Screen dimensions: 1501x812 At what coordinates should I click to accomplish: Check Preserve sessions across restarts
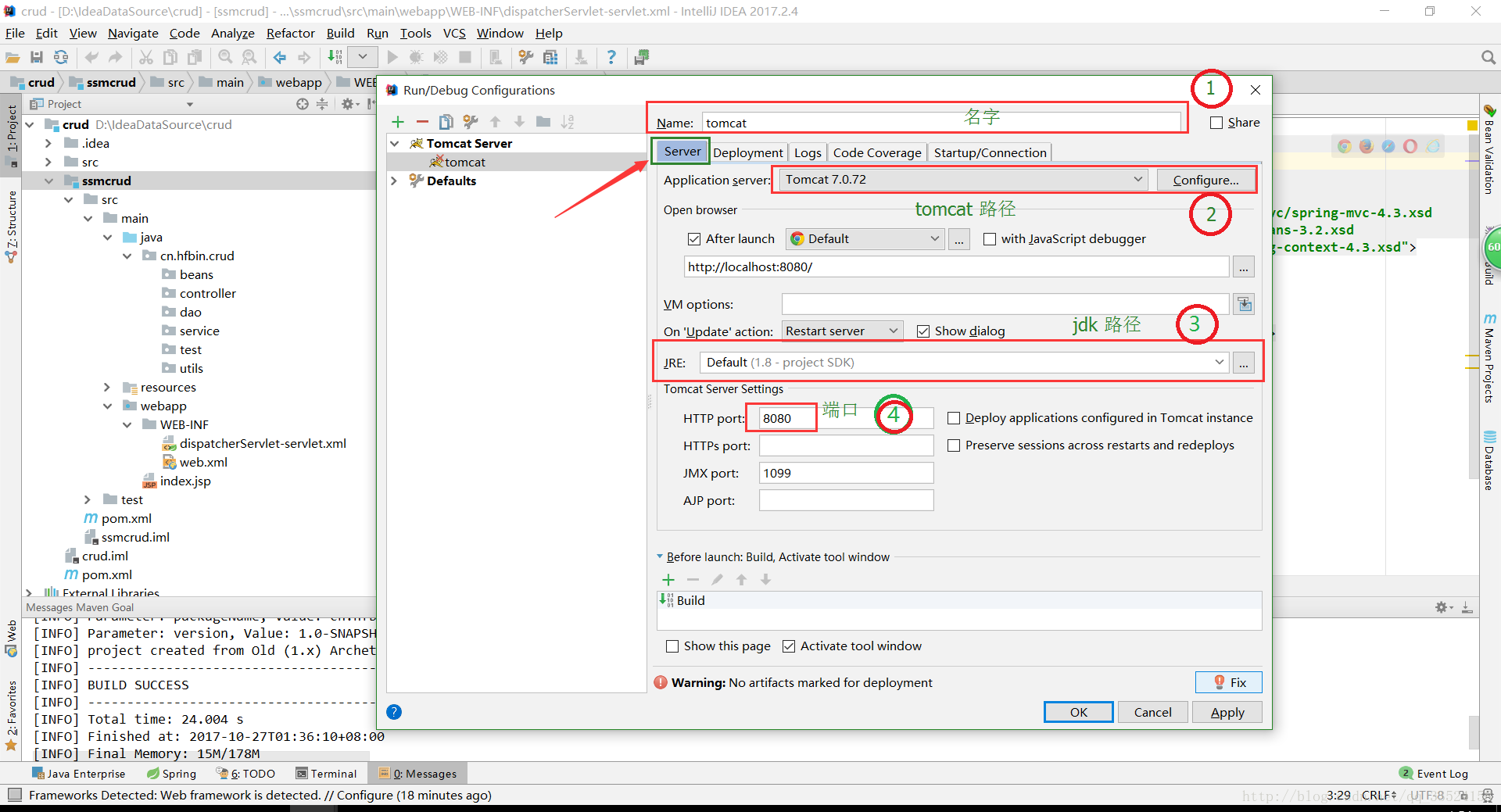pos(954,445)
